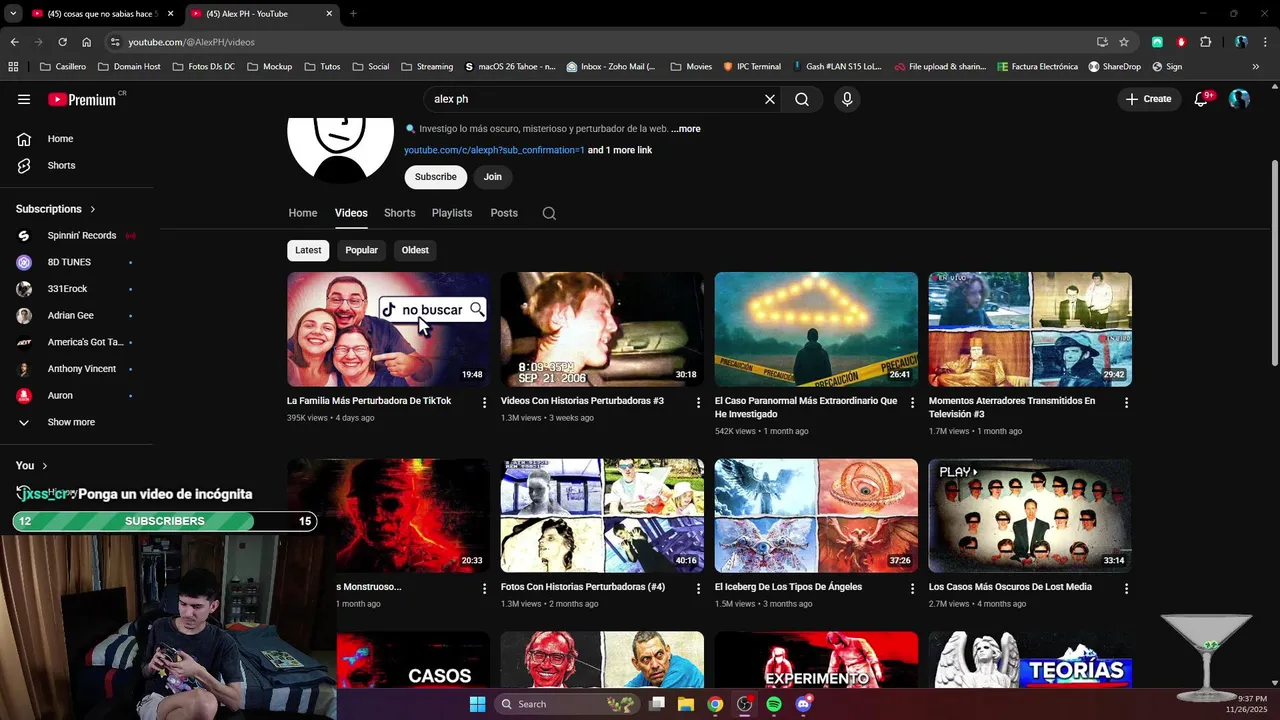The height and width of the screenshot is (720, 1280).
Task: Show hidden bookmarks with double chevron
Action: 1256,67
